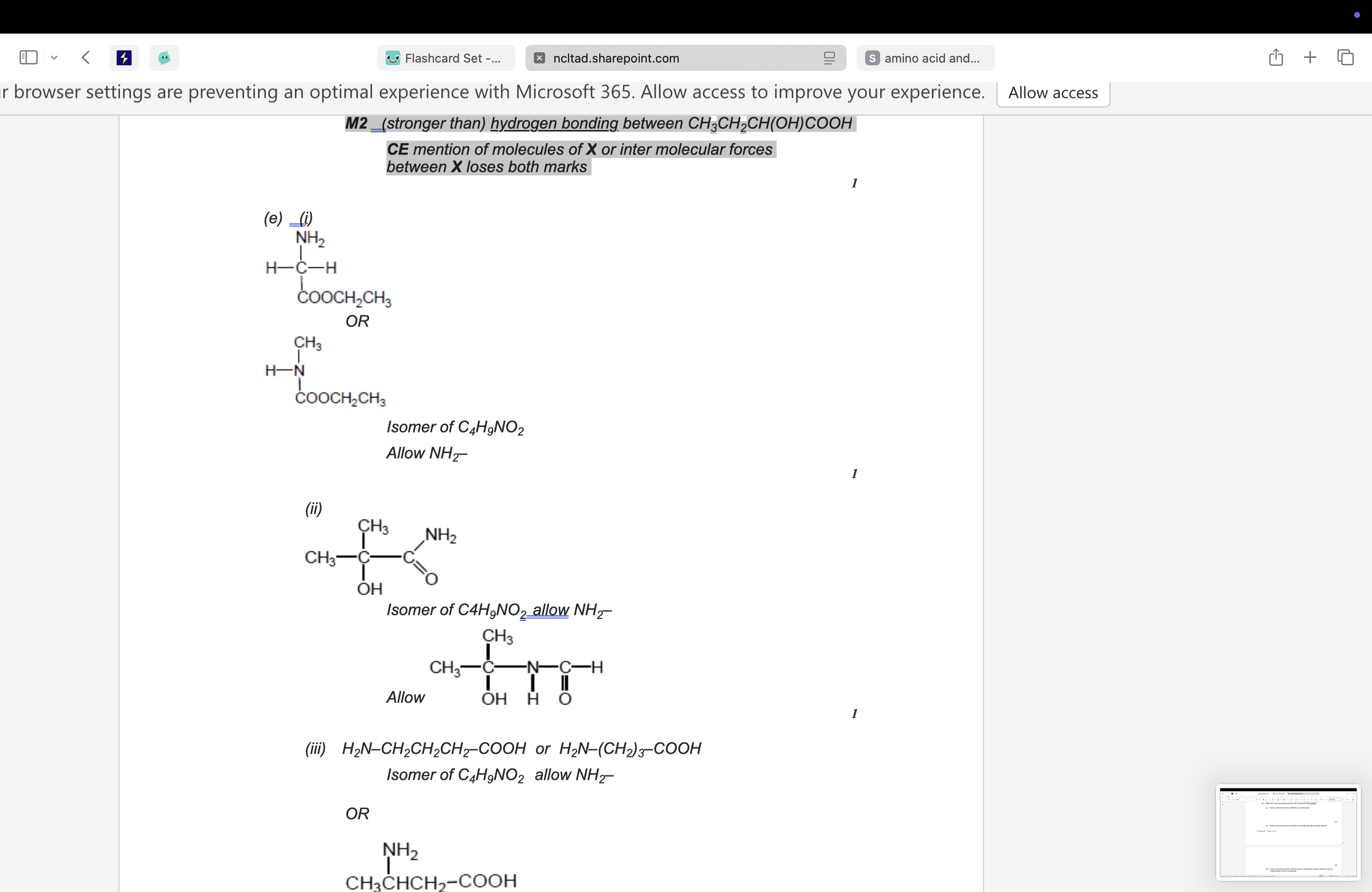
Task: Click the Microsoft 365 browser settings banner text
Action: (493, 92)
